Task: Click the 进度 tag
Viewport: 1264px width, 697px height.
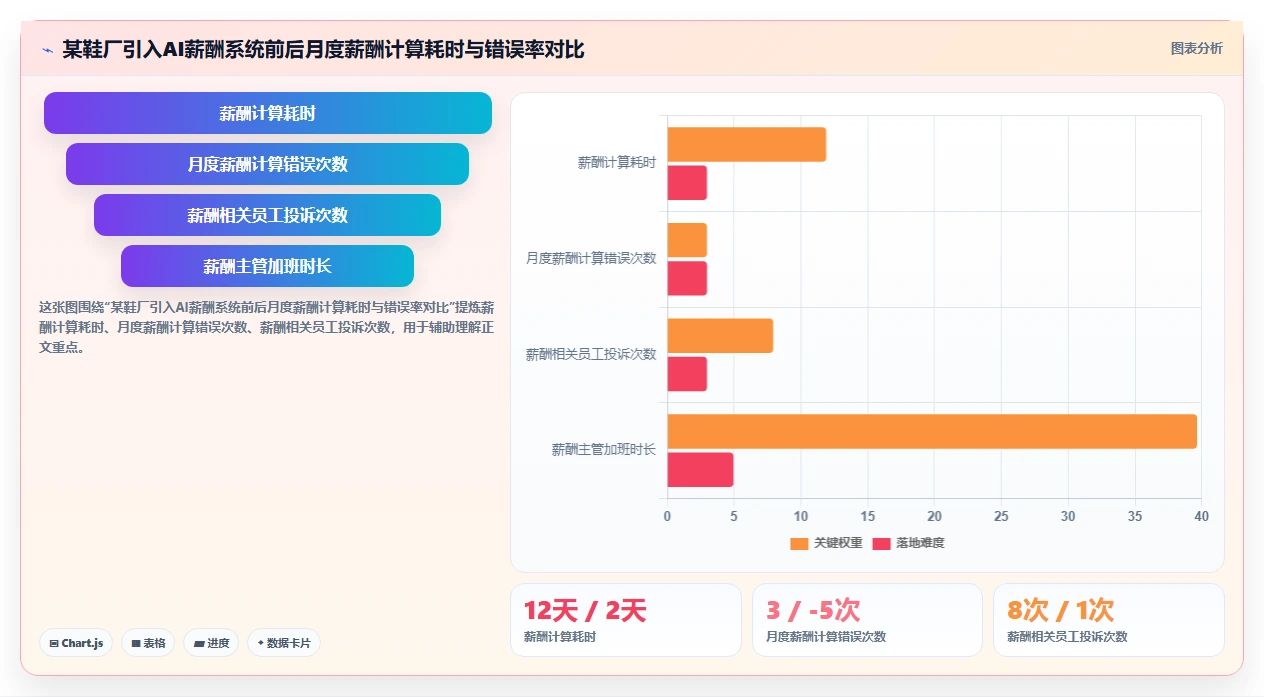Action: pos(211,643)
